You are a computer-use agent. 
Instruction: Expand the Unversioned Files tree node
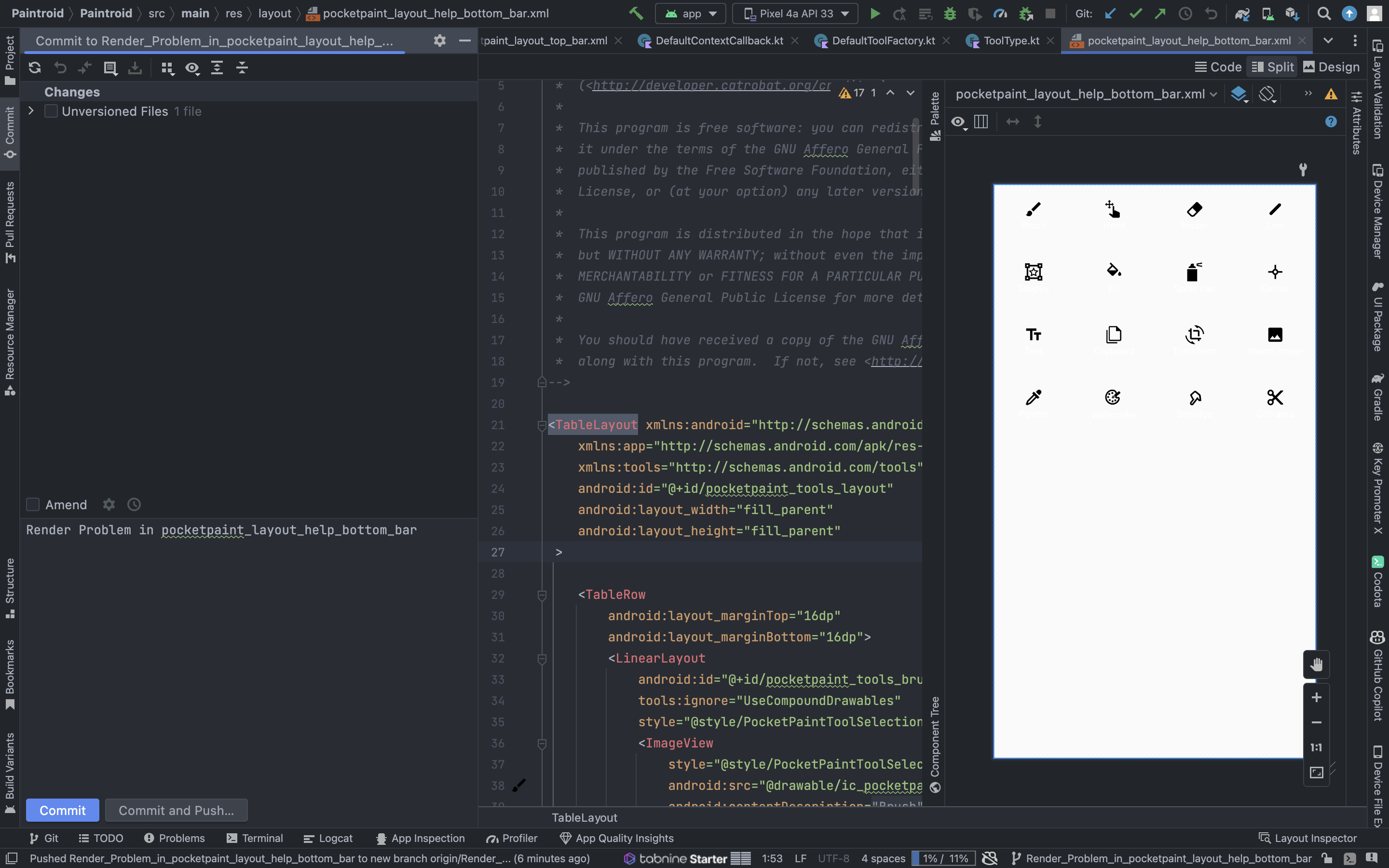click(31, 111)
